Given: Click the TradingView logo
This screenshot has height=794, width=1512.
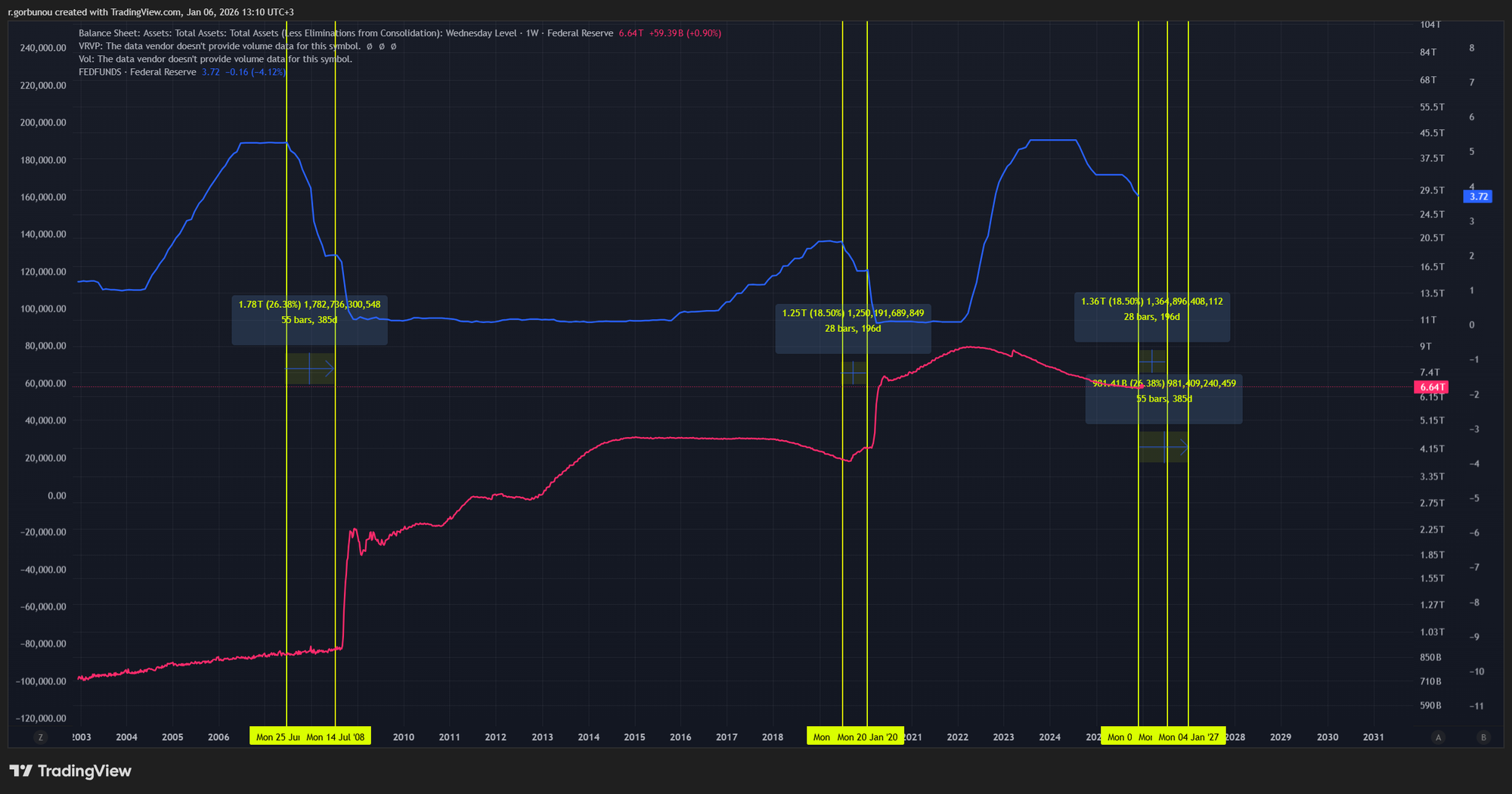Looking at the screenshot, I should pyautogui.click(x=70, y=771).
